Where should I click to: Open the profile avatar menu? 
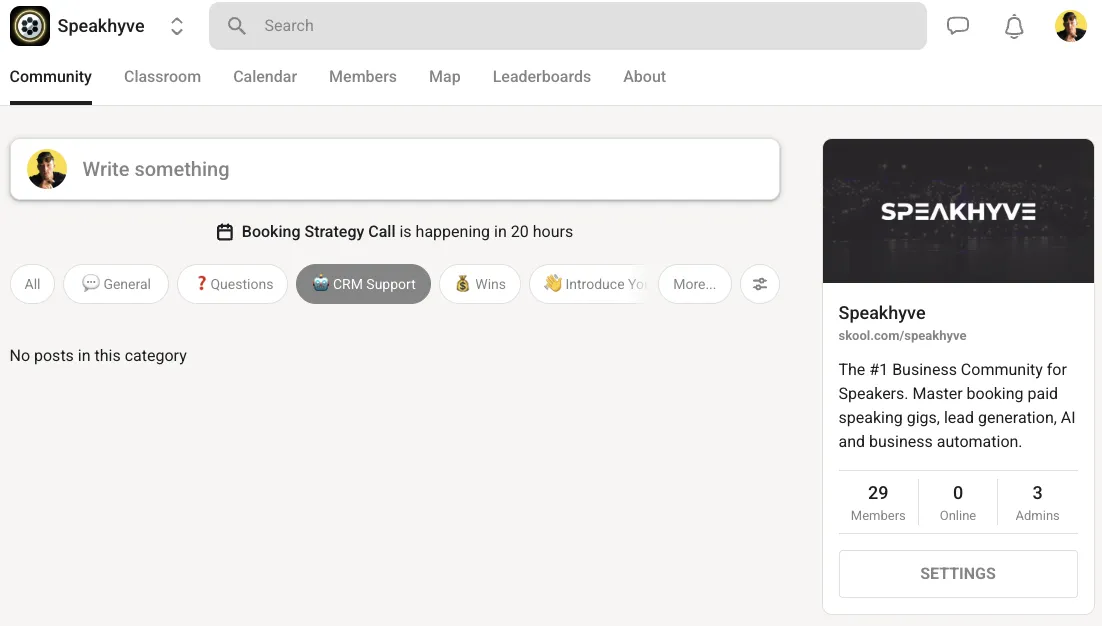pos(1070,26)
